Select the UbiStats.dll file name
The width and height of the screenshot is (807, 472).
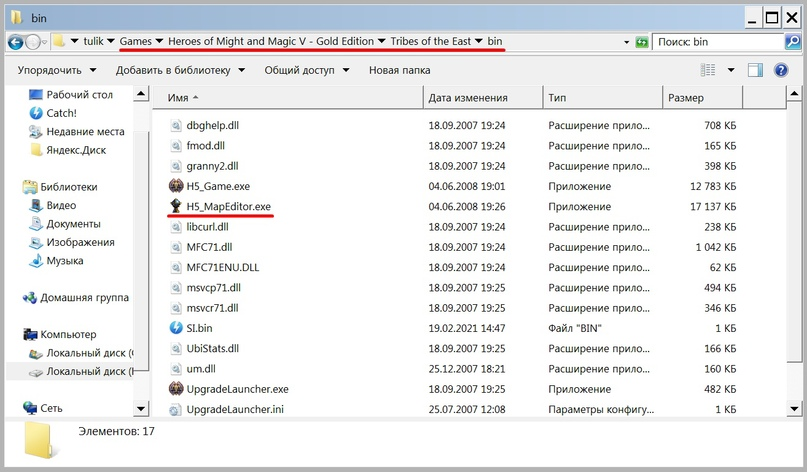pos(213,348)
